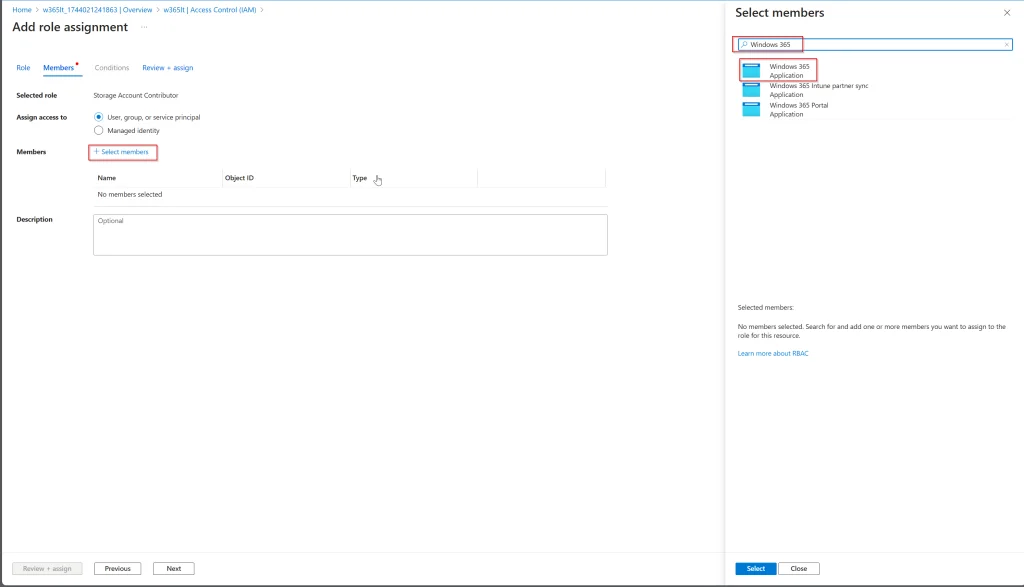Click the blue Select button
Screen dimensions: 1024x587
(x=756, y=569)
